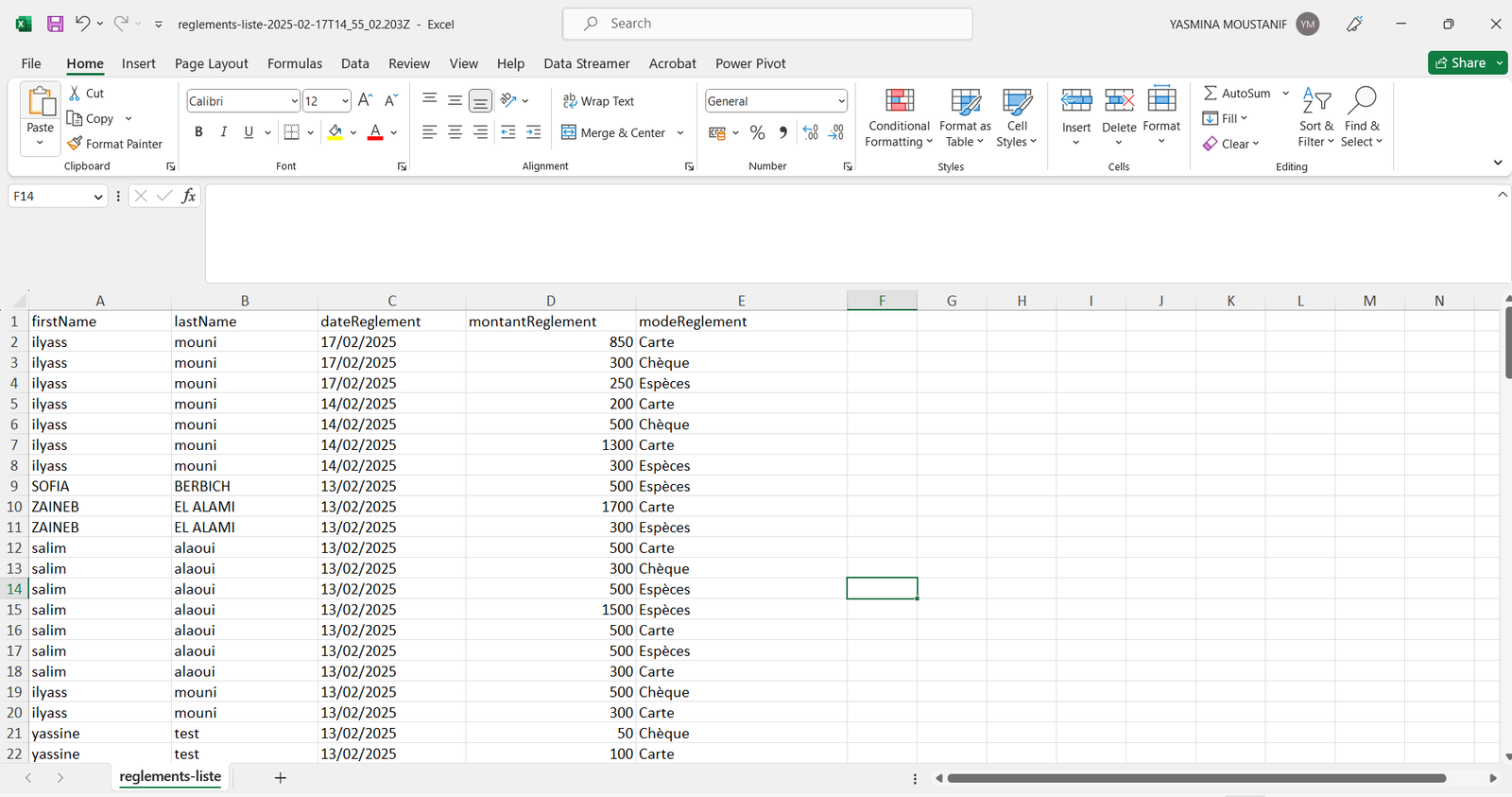
Task: Switch to the Page Layout tab
Action: [211, 63]
